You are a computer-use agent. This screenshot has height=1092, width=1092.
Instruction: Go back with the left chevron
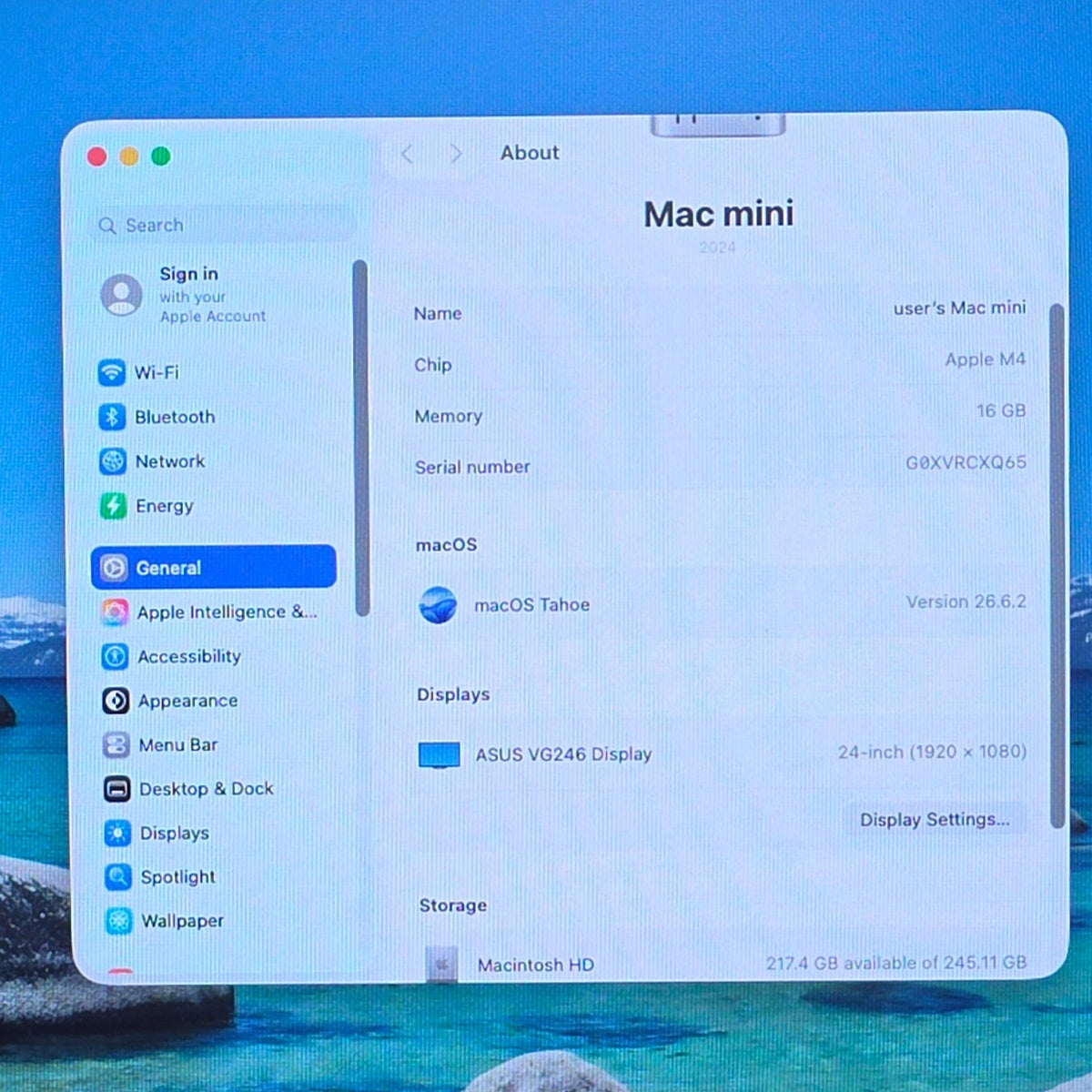407,154
